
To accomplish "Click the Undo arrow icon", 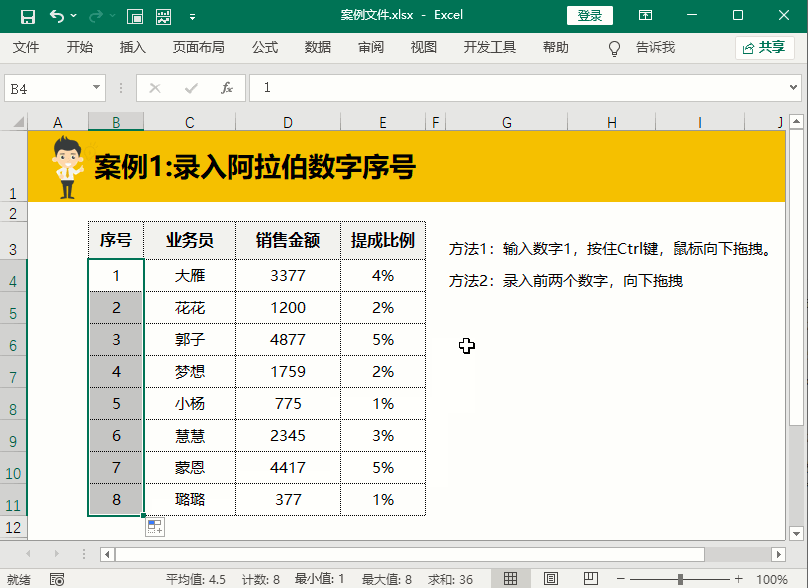I will (x=57, y=16).
